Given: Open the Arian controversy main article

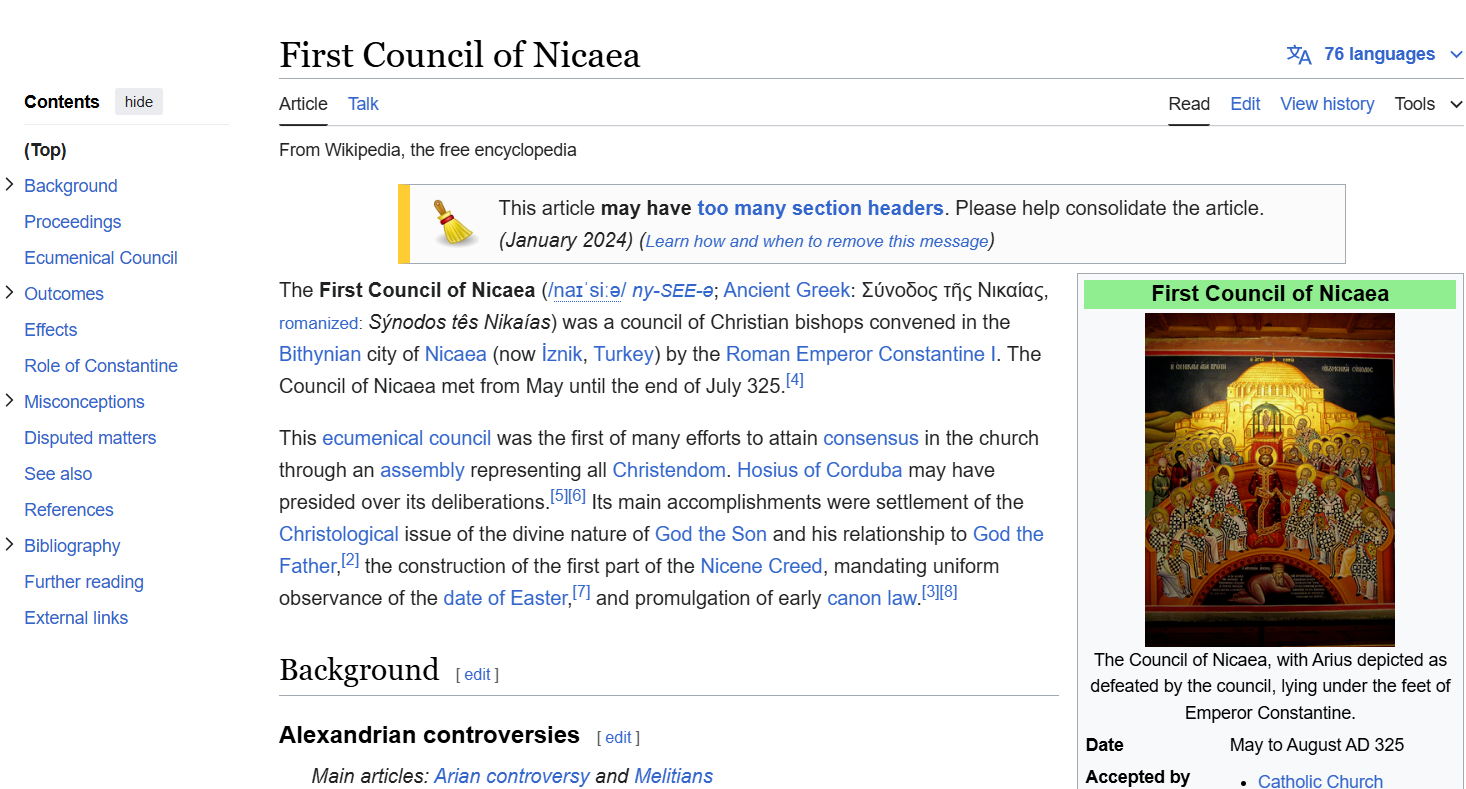Looking at the screenshot, I should [x=512, y=776].
